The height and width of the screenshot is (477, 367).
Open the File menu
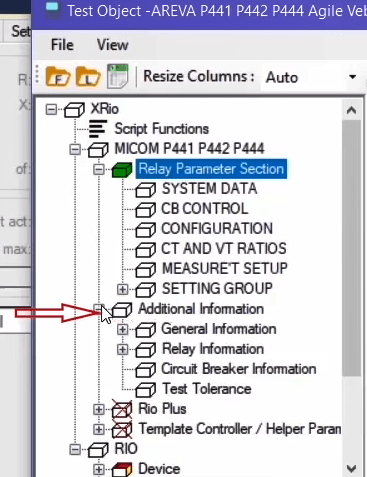62,45
